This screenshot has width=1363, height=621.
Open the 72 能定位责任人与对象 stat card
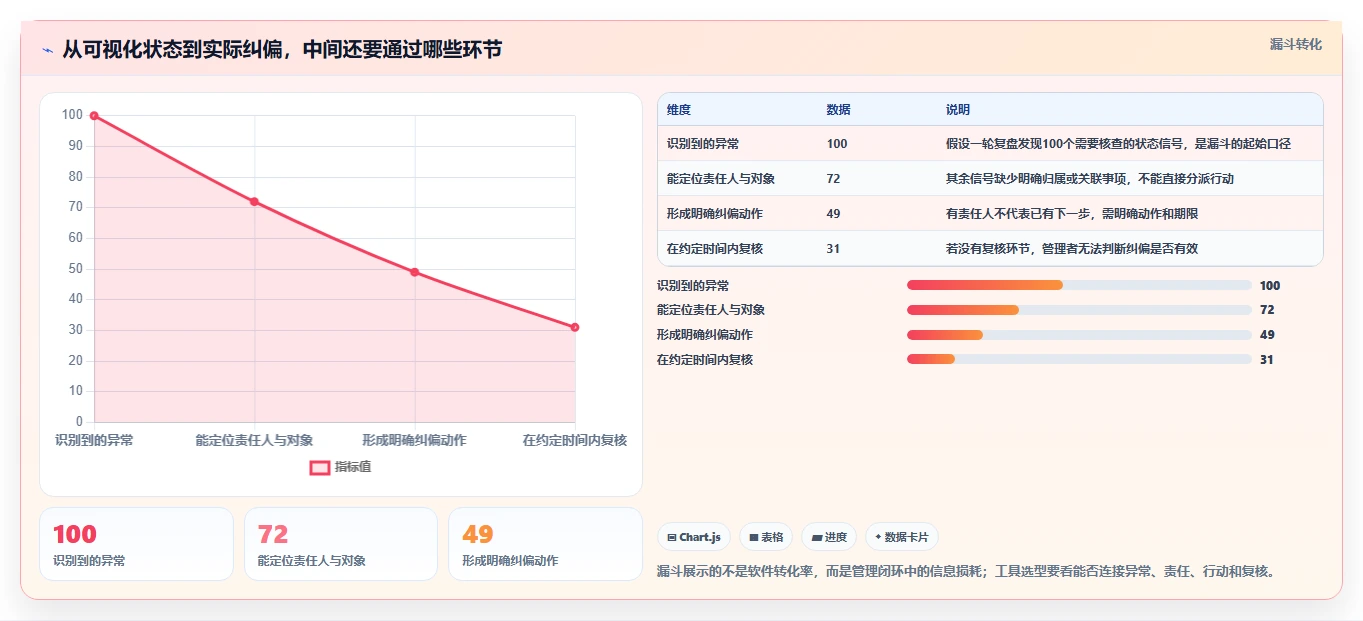click(x=341, y=544)
